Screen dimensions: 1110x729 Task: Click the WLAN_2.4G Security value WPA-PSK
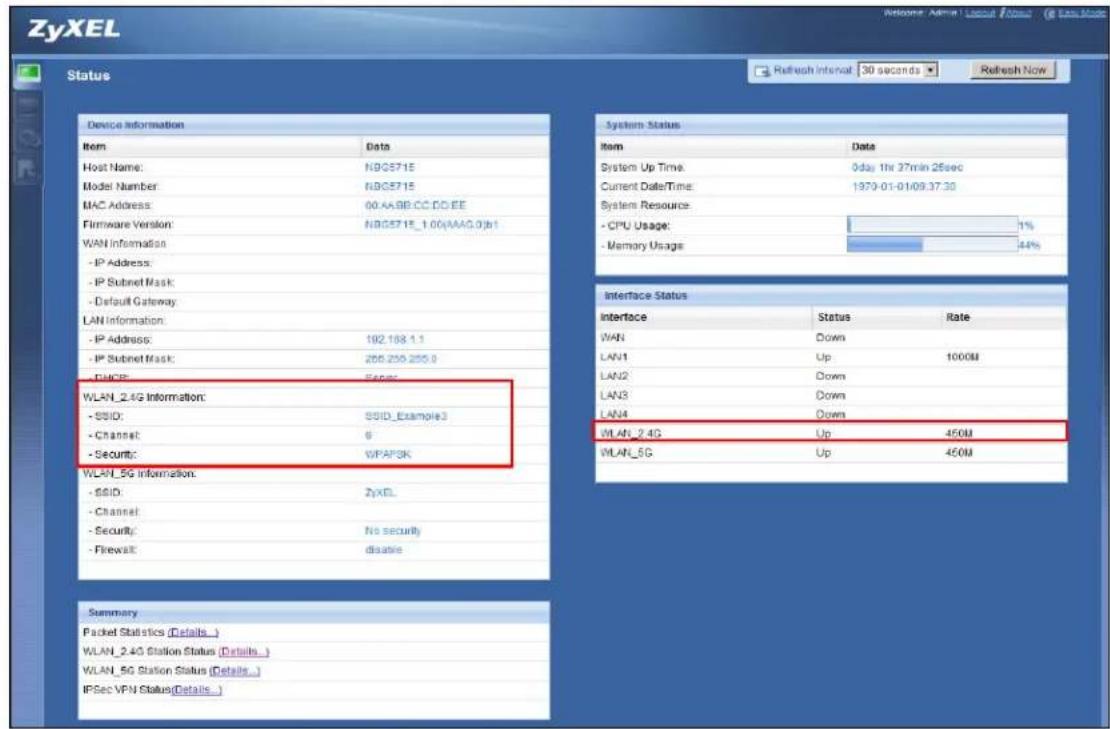pyautogui.click(x=387, y=454)
